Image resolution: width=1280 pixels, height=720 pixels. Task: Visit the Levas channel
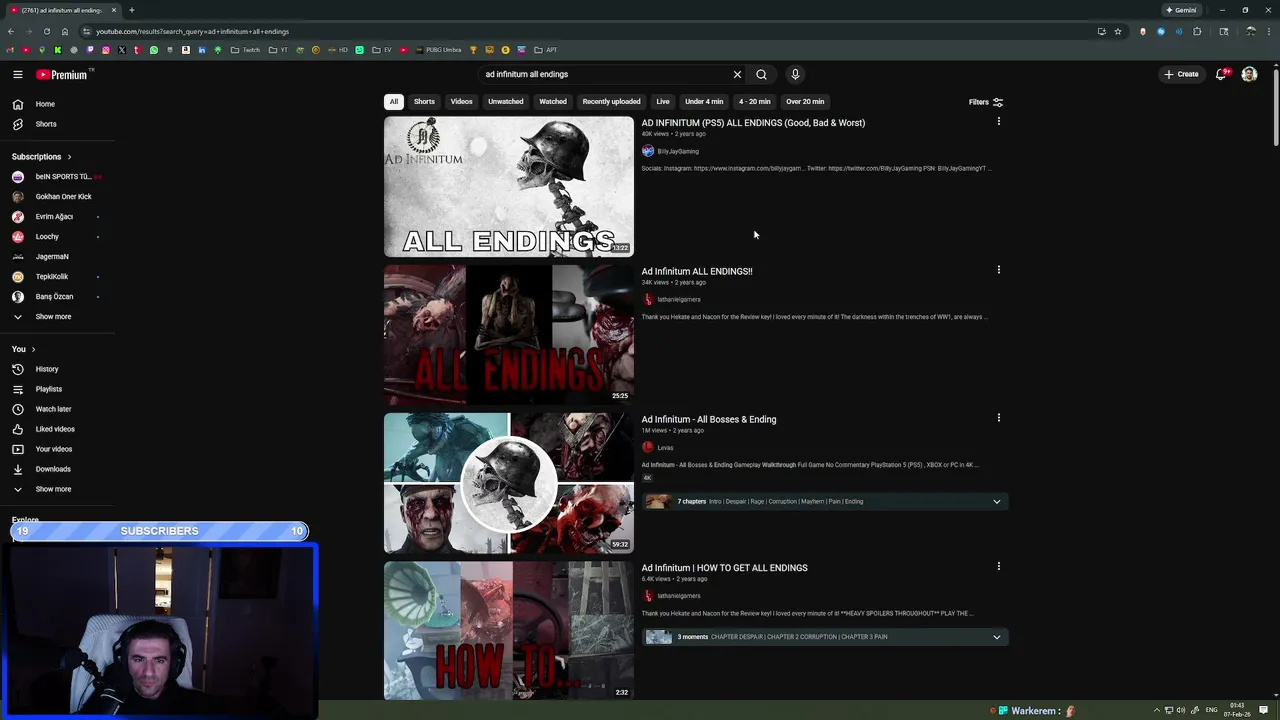pyautogui.click(x=665, y=448)
